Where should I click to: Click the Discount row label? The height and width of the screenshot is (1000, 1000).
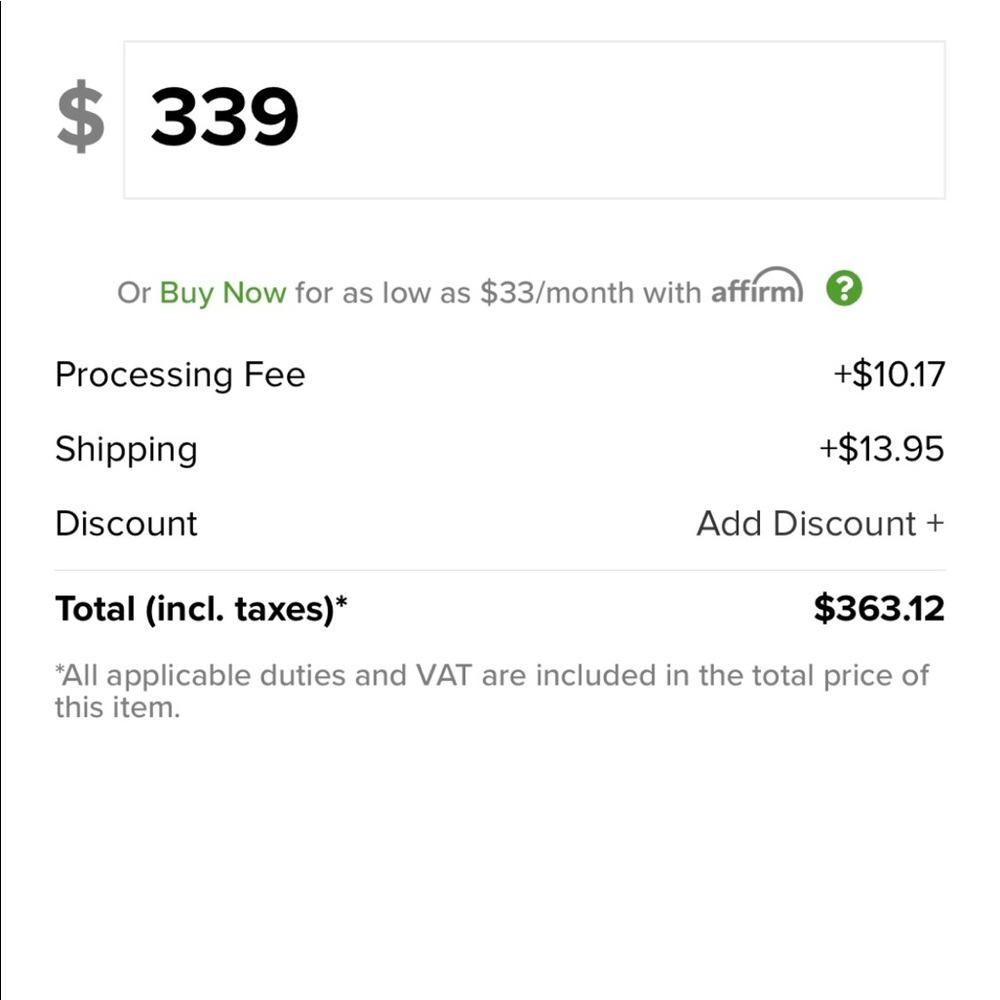point(127,524)
